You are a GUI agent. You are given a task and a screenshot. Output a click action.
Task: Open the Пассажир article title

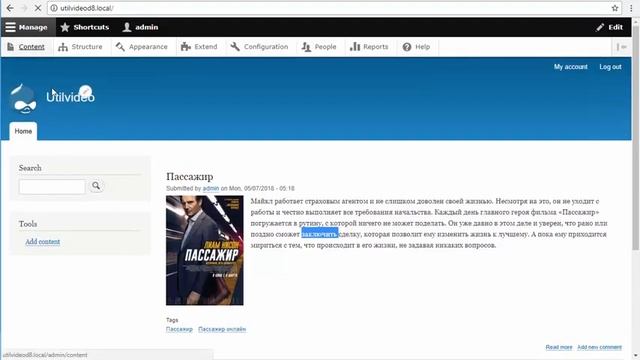point(189,176)
